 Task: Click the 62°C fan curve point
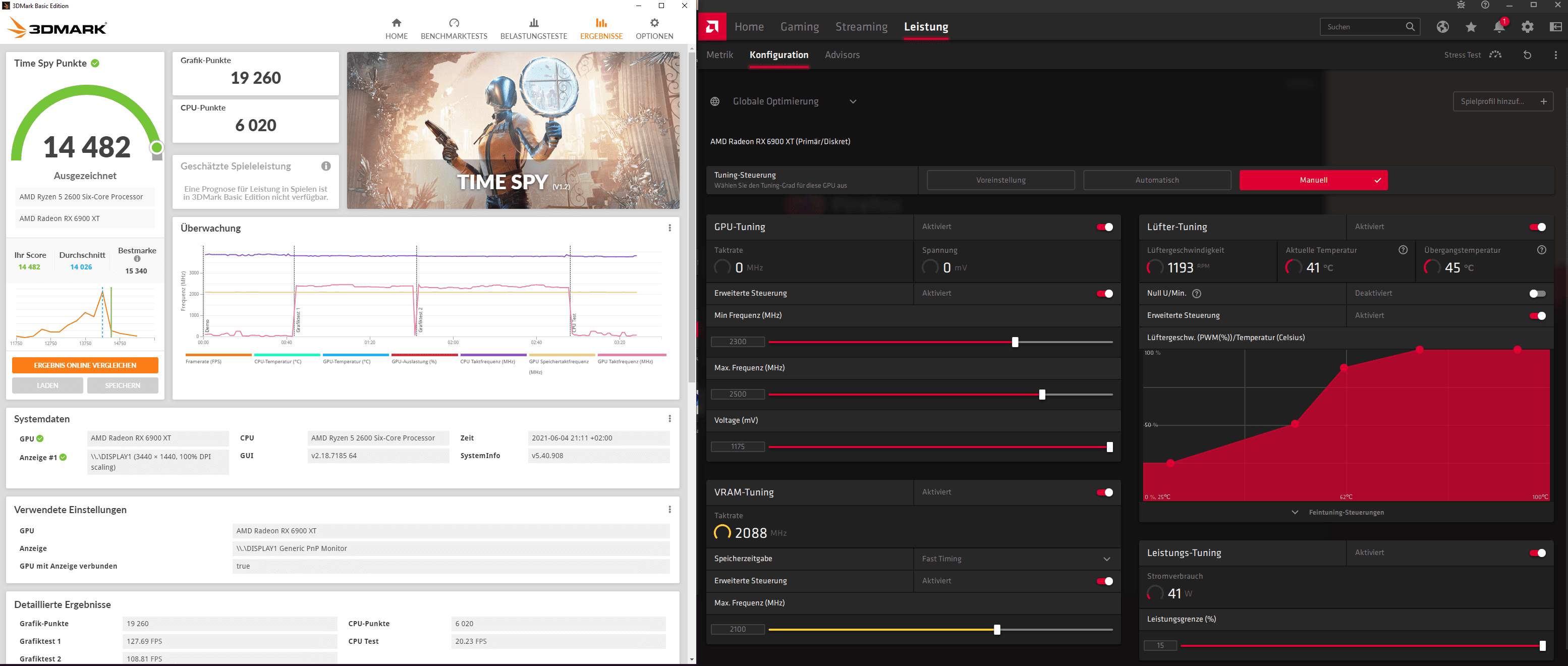(x=1343, y=368)
